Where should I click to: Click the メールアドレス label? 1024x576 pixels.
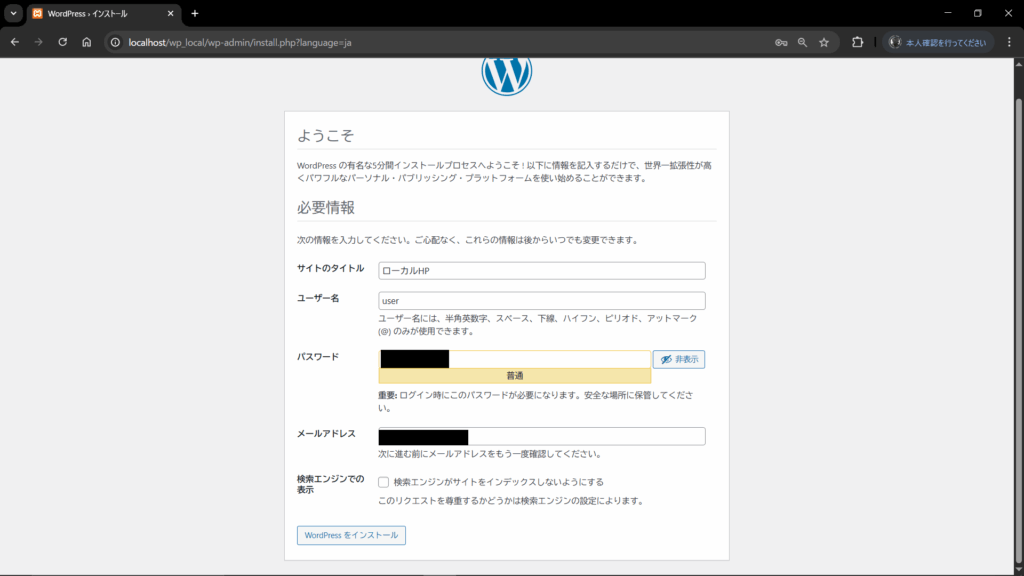(x=327, y=434)
